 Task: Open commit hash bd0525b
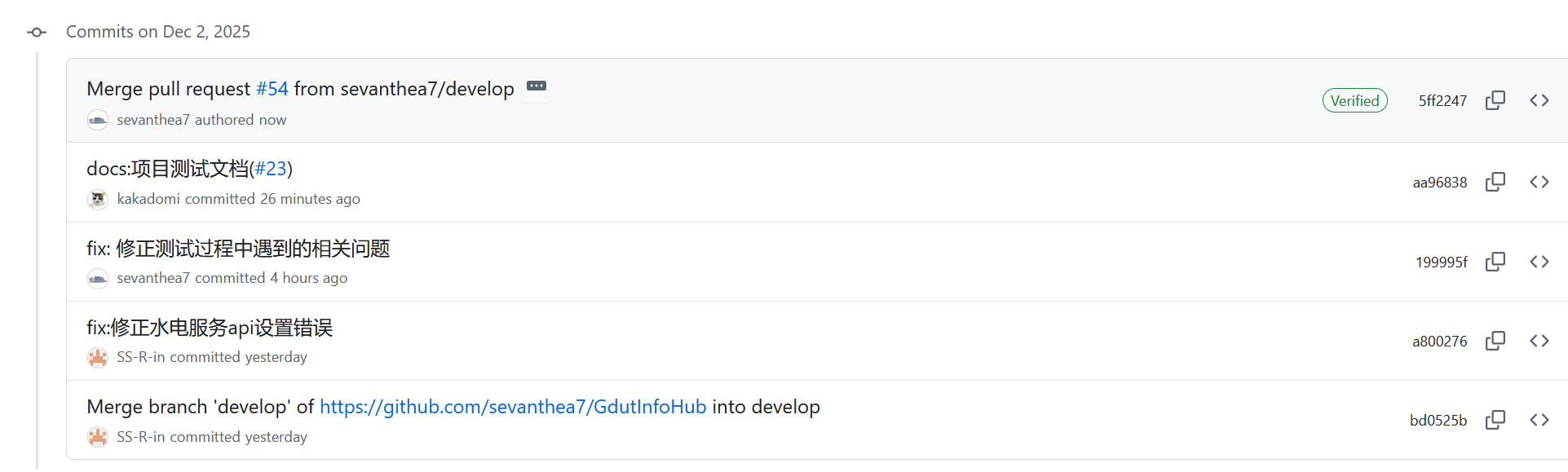coord(1438,421)
